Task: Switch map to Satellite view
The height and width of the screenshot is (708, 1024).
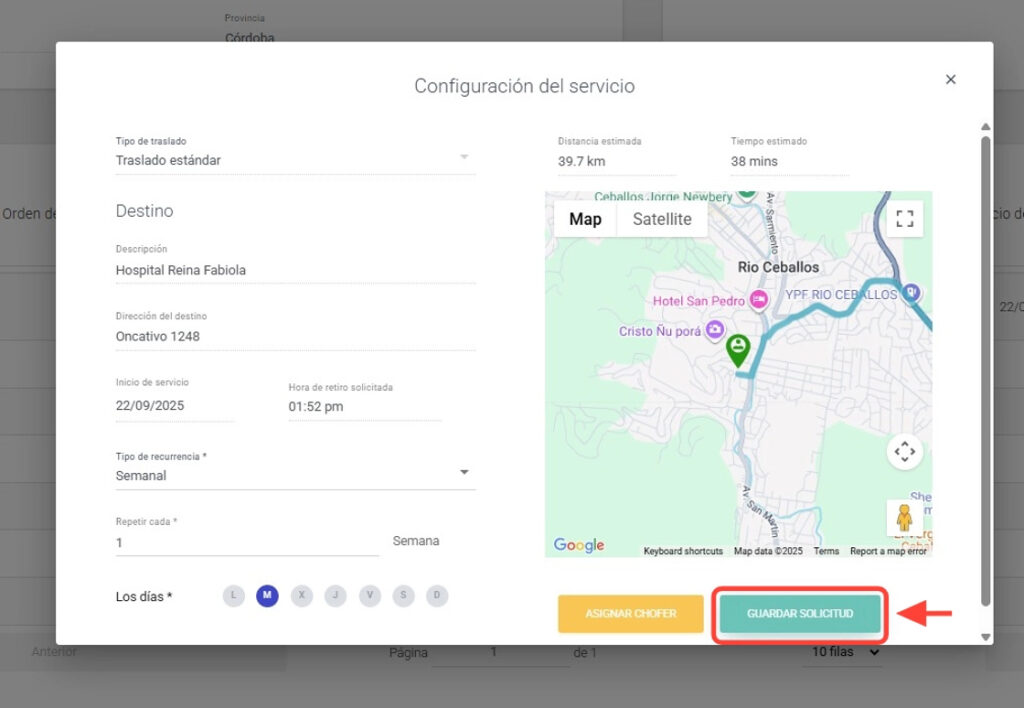Action: tap(662, 219)
